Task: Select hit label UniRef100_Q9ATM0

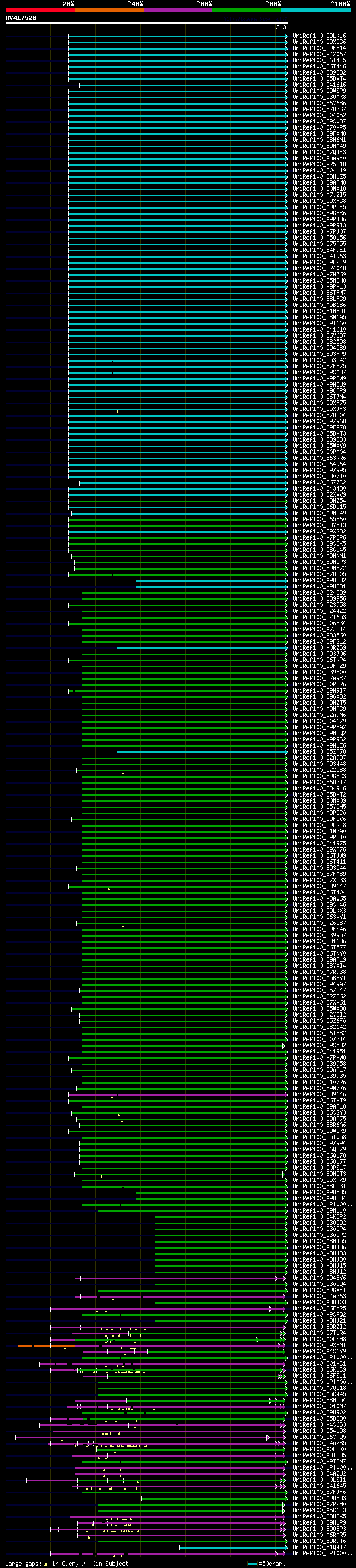Action: coord(319,182)
